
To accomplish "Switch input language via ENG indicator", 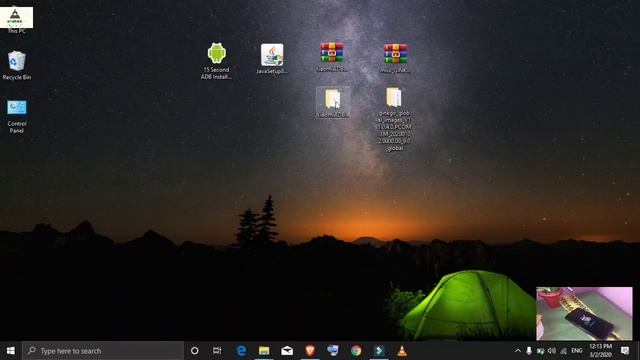I will (576, 351).
